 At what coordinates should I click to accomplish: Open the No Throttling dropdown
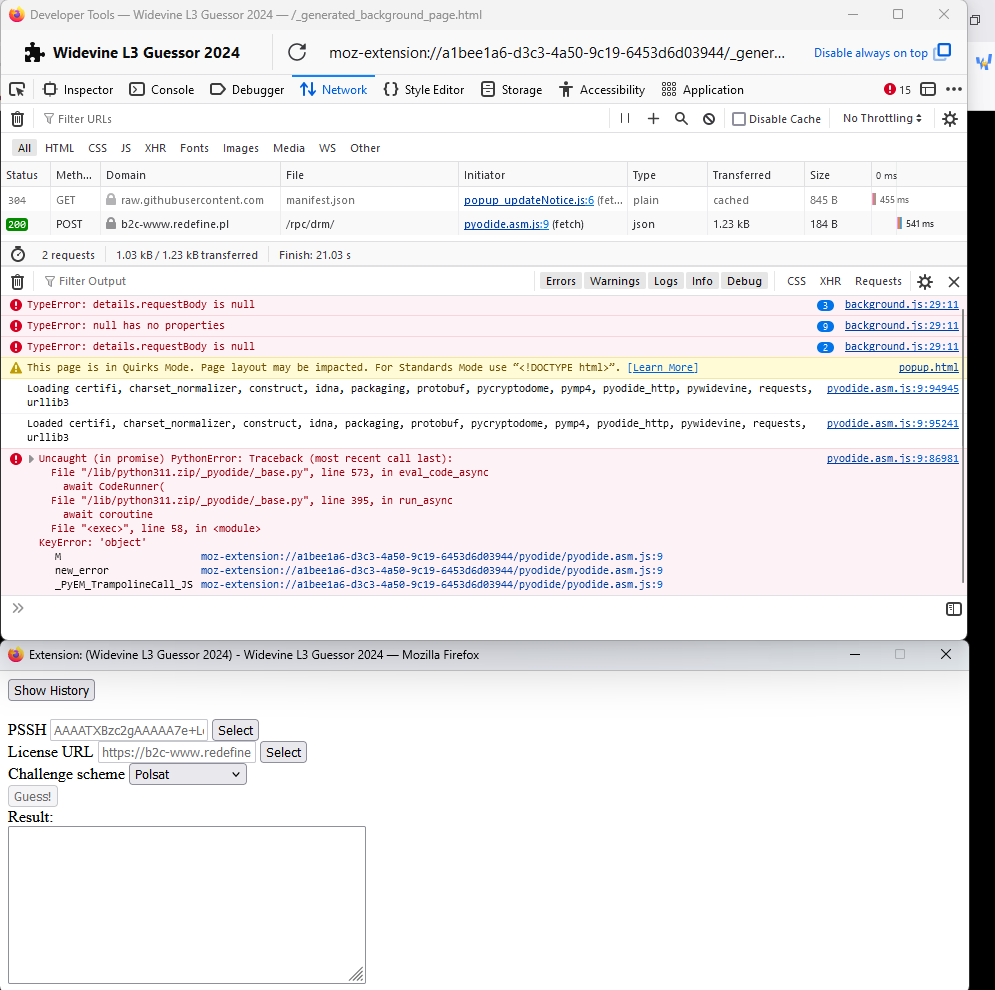click(881, 118)
